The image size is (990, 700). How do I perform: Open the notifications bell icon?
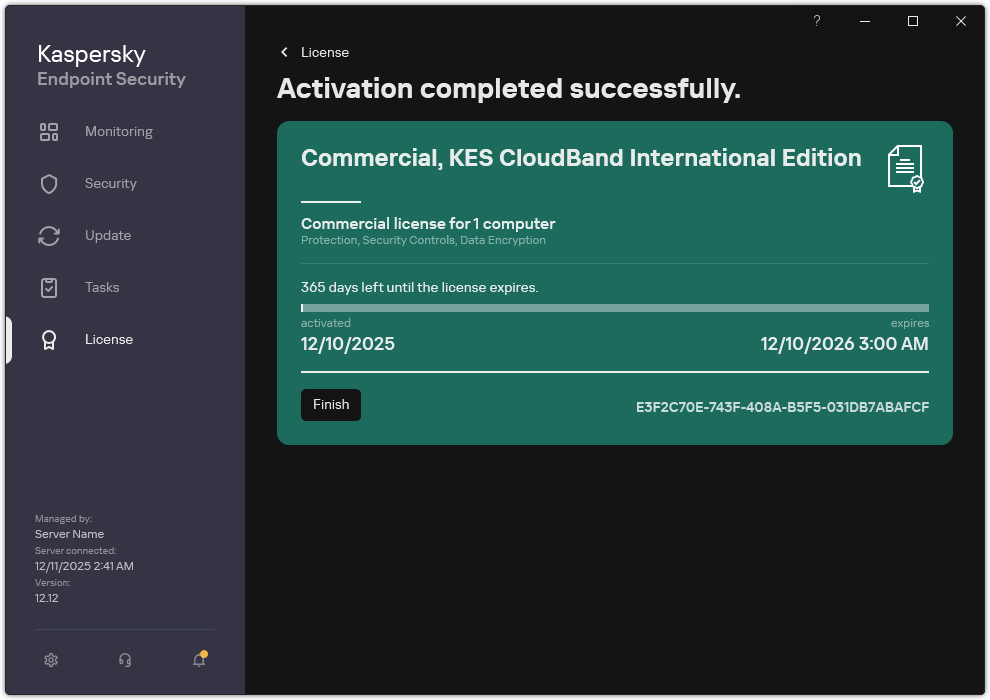coord(198,660)
